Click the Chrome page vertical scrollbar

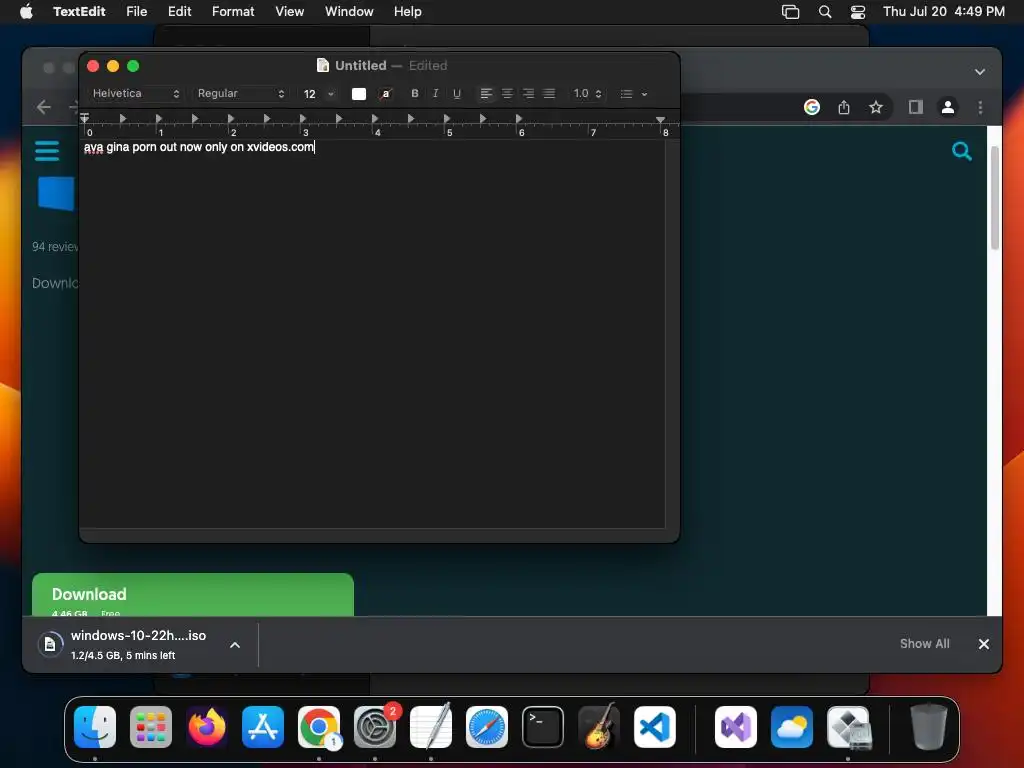995,198
